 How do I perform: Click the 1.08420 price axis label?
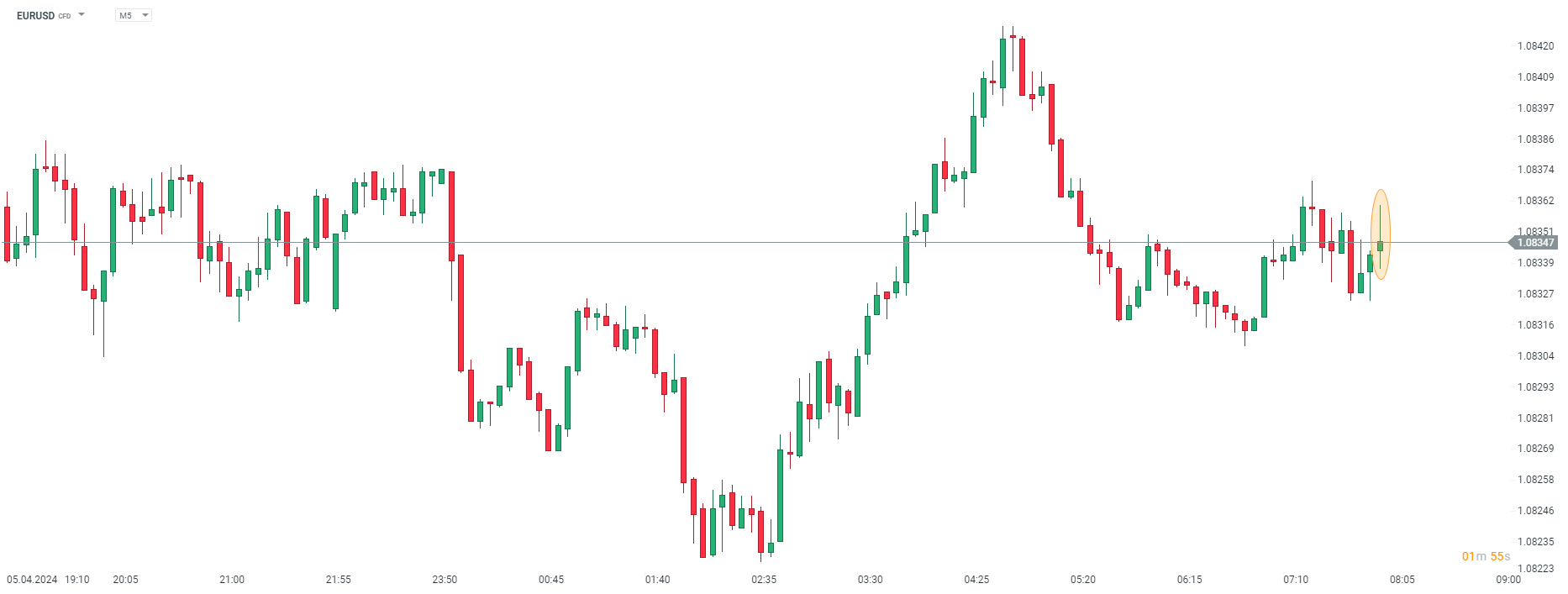coord(1535,46)
